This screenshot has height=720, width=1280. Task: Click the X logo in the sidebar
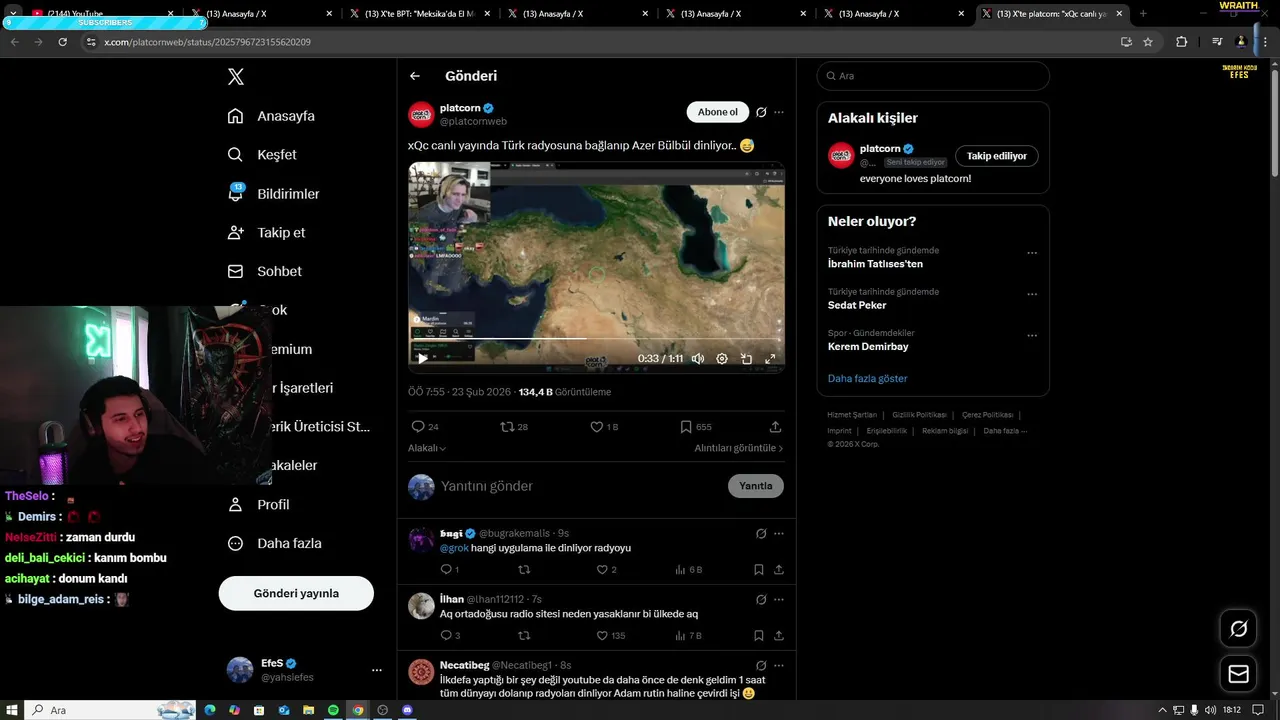click(236, 77)
